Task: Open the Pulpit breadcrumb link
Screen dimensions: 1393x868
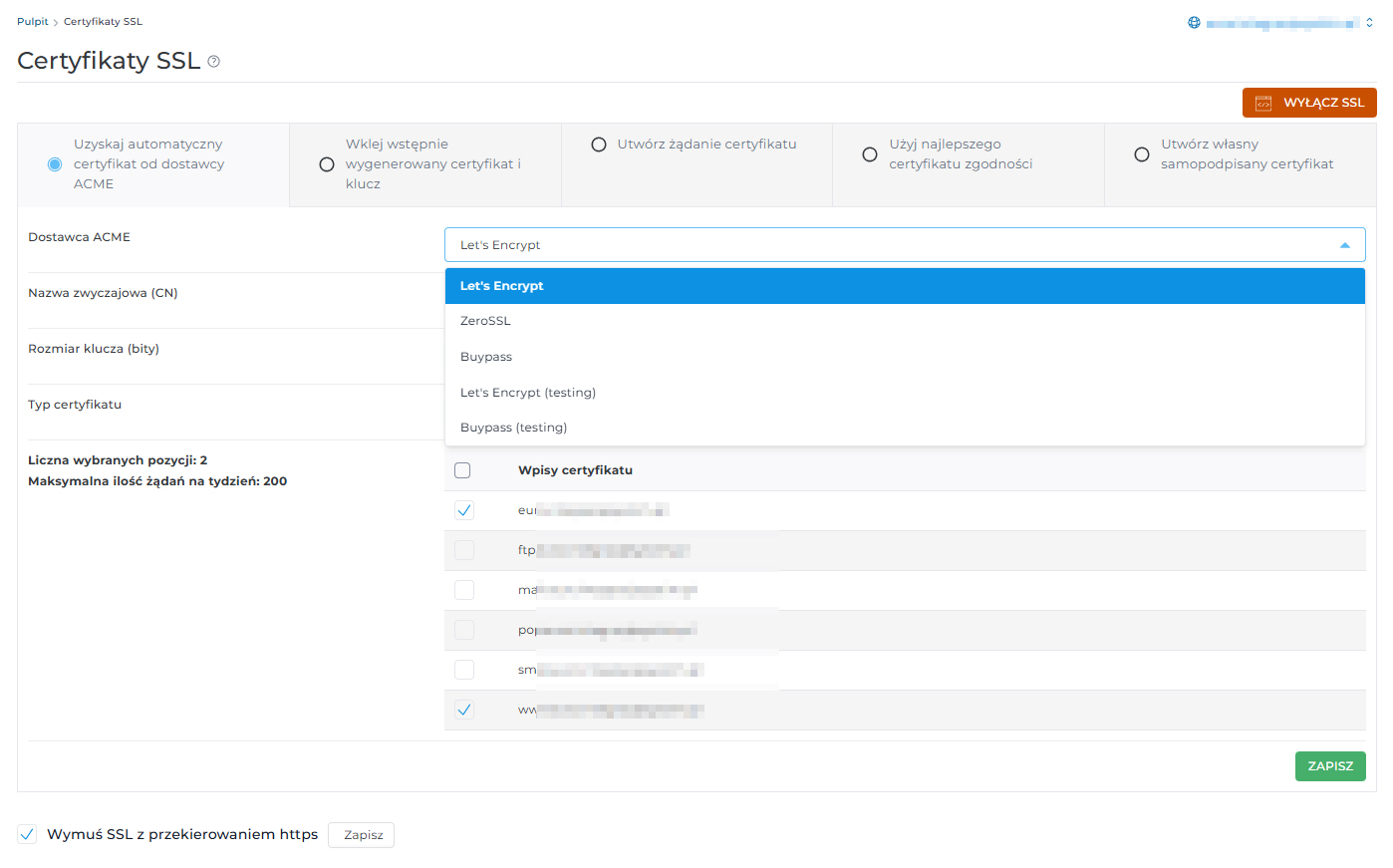Action: tap(32, 20)
